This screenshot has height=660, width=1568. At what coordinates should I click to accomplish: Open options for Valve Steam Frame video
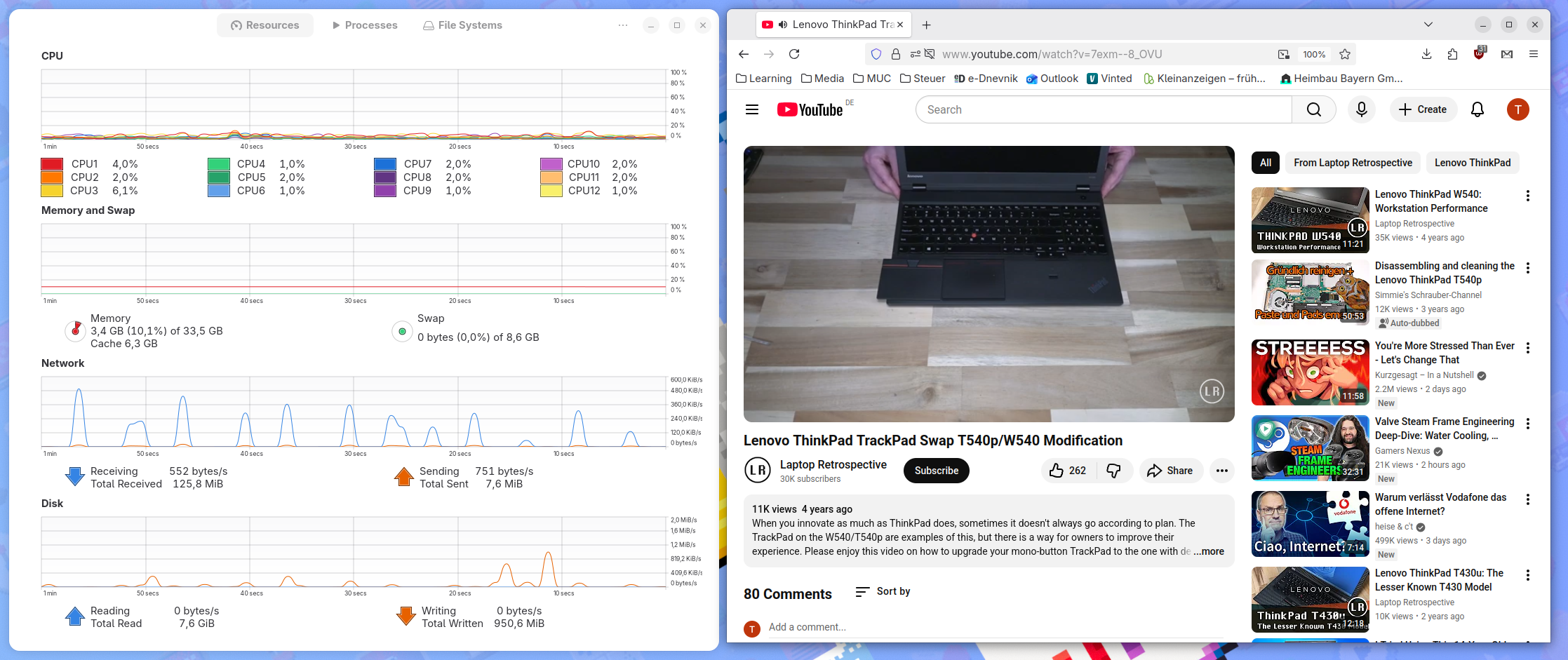tap(1528, 424)
